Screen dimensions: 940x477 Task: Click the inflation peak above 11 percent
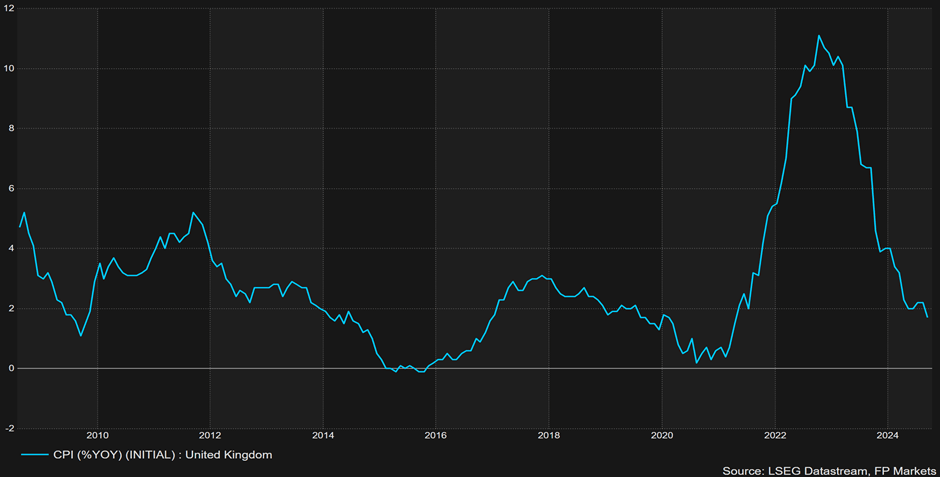(x=818, y=35)
